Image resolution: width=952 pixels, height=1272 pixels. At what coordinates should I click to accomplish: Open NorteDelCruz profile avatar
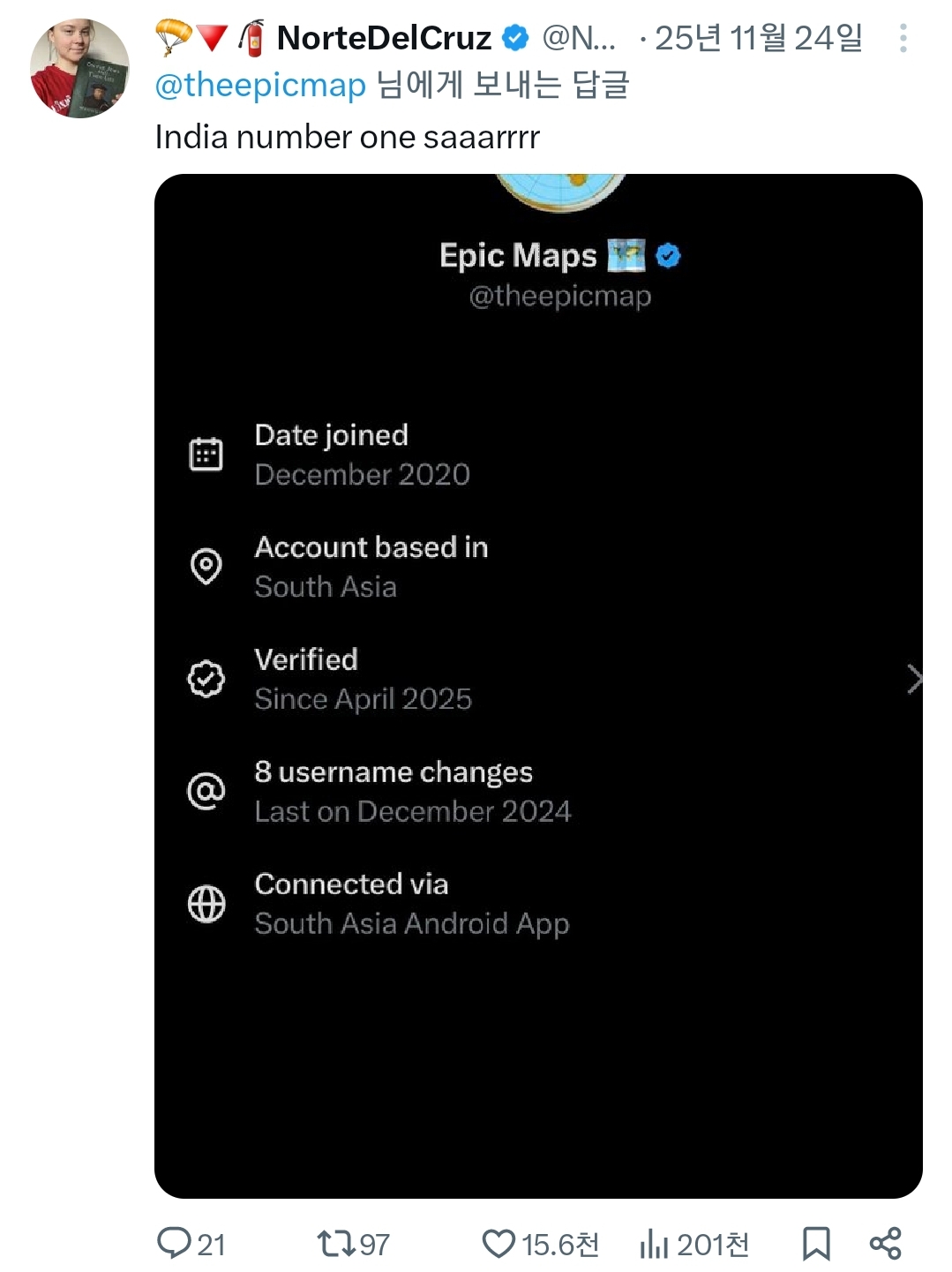tap(79, 69)
